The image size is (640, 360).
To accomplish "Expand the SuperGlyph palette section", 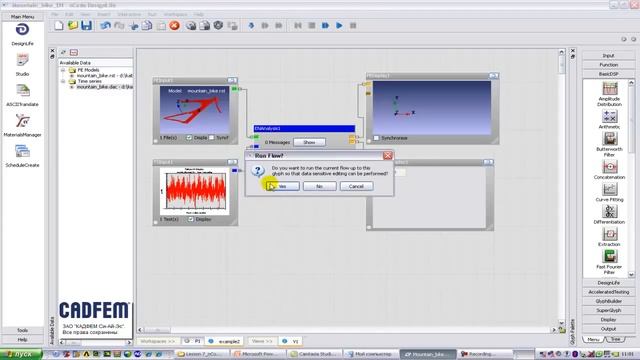I will click(609, 311).
